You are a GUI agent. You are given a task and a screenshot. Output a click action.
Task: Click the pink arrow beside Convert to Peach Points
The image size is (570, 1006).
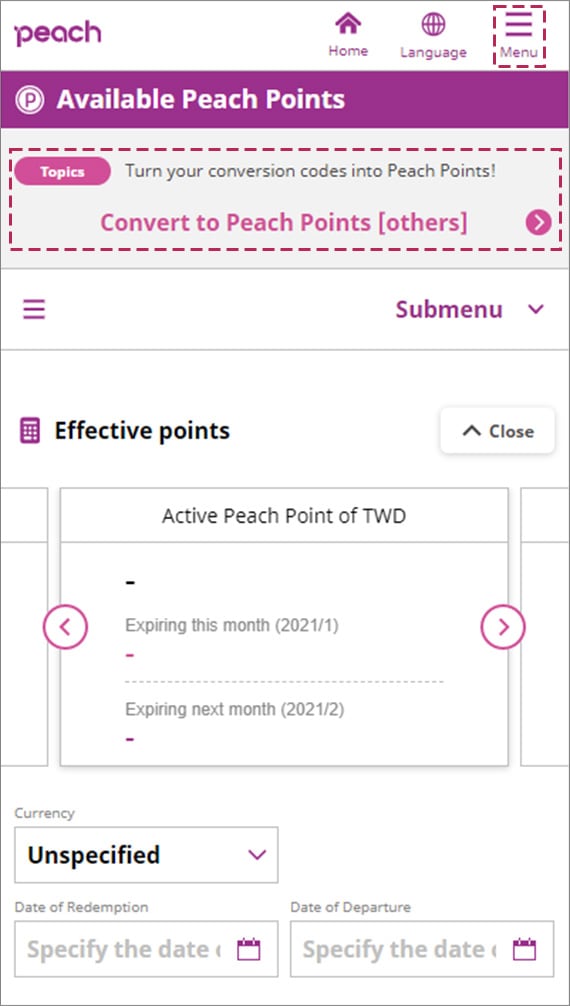point(539,223)
